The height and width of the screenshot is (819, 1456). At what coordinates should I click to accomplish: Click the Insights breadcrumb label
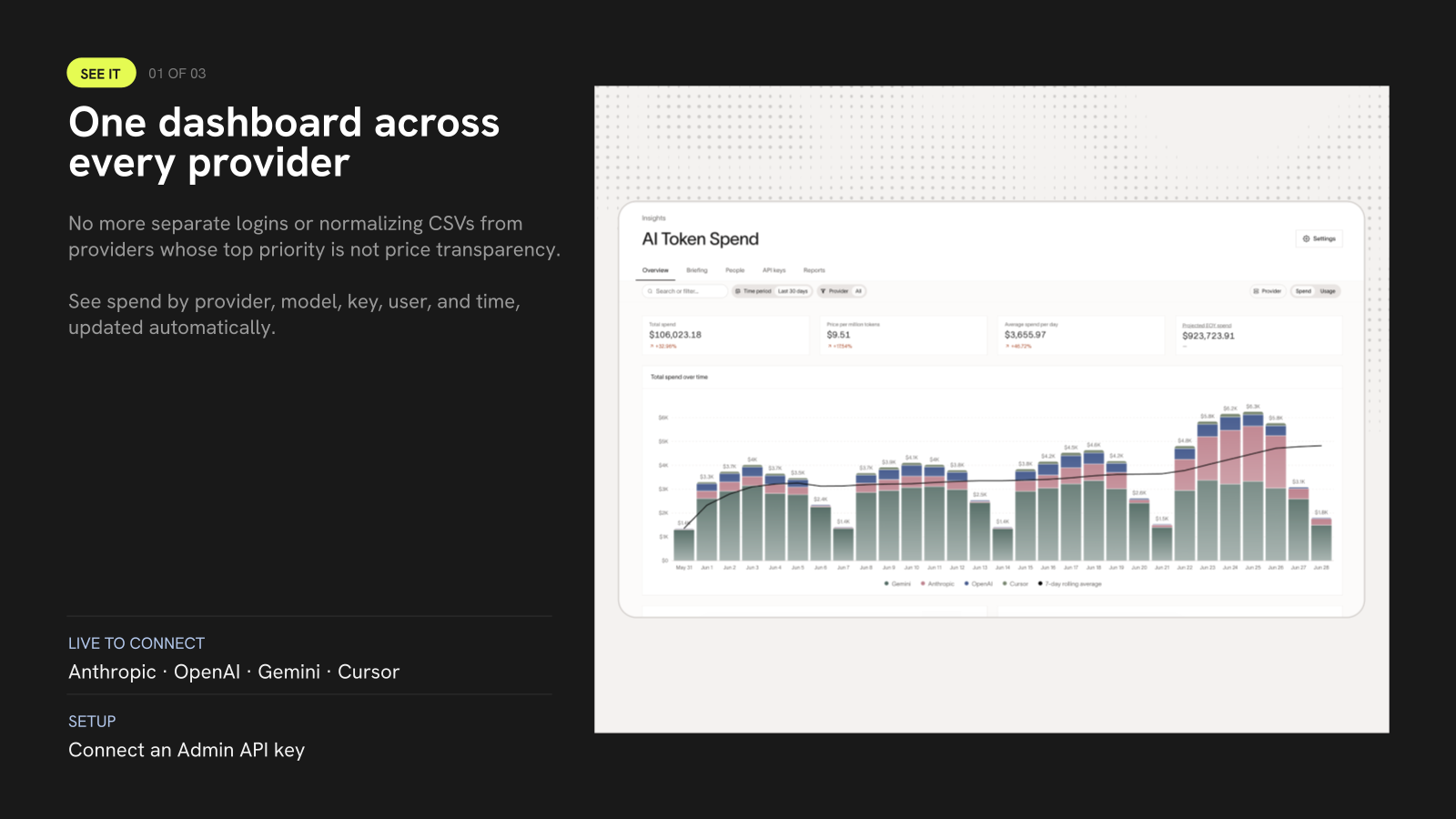point(653,218)
